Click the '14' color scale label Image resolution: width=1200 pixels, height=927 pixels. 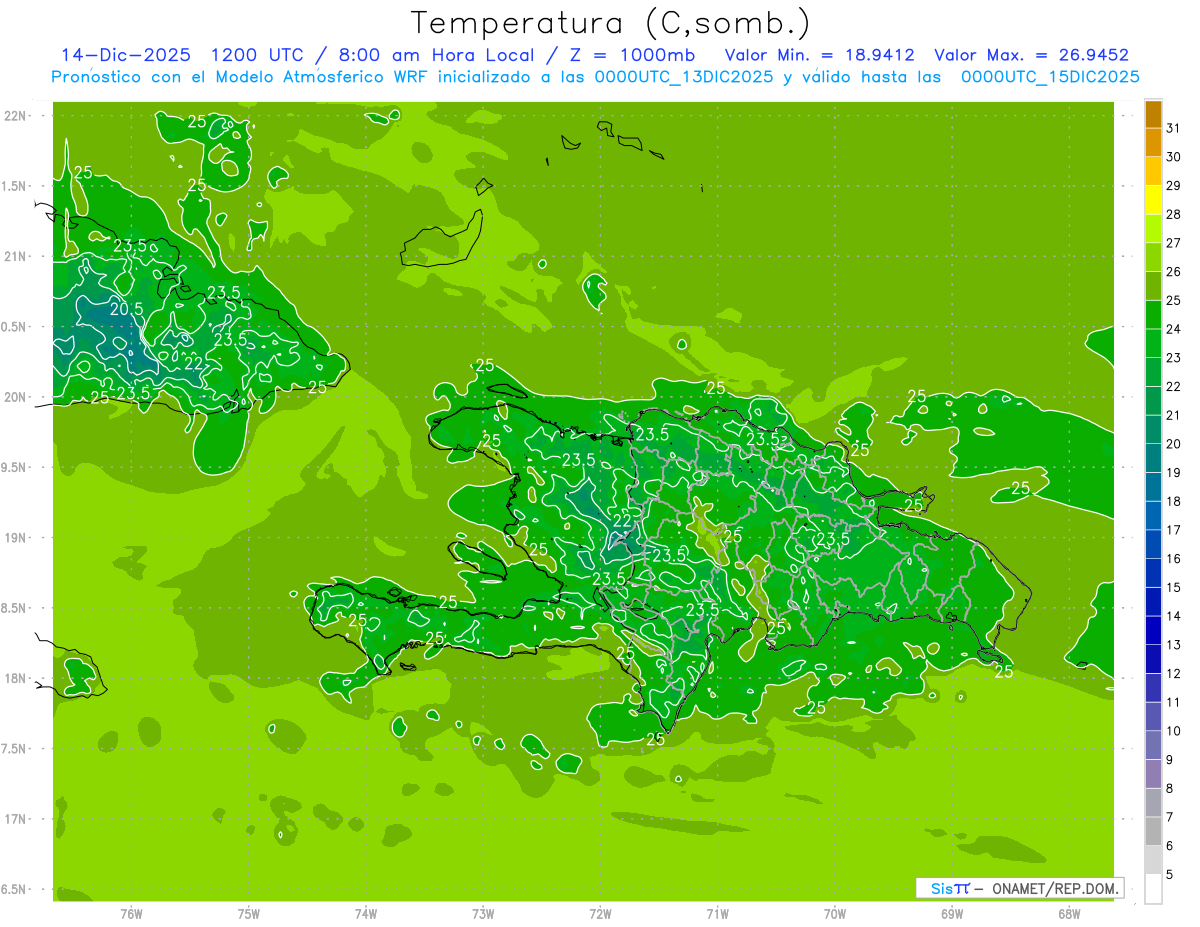(x=1174, y=617)
